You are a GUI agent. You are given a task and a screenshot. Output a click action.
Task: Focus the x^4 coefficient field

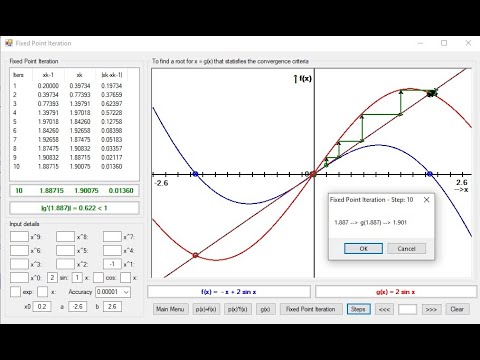112,250
